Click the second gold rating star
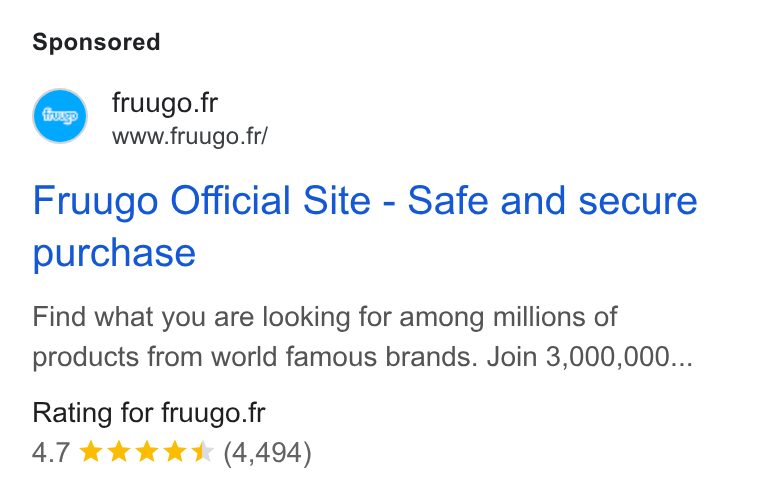The height and width of the screenshot is (496, 760). point(119,452)
